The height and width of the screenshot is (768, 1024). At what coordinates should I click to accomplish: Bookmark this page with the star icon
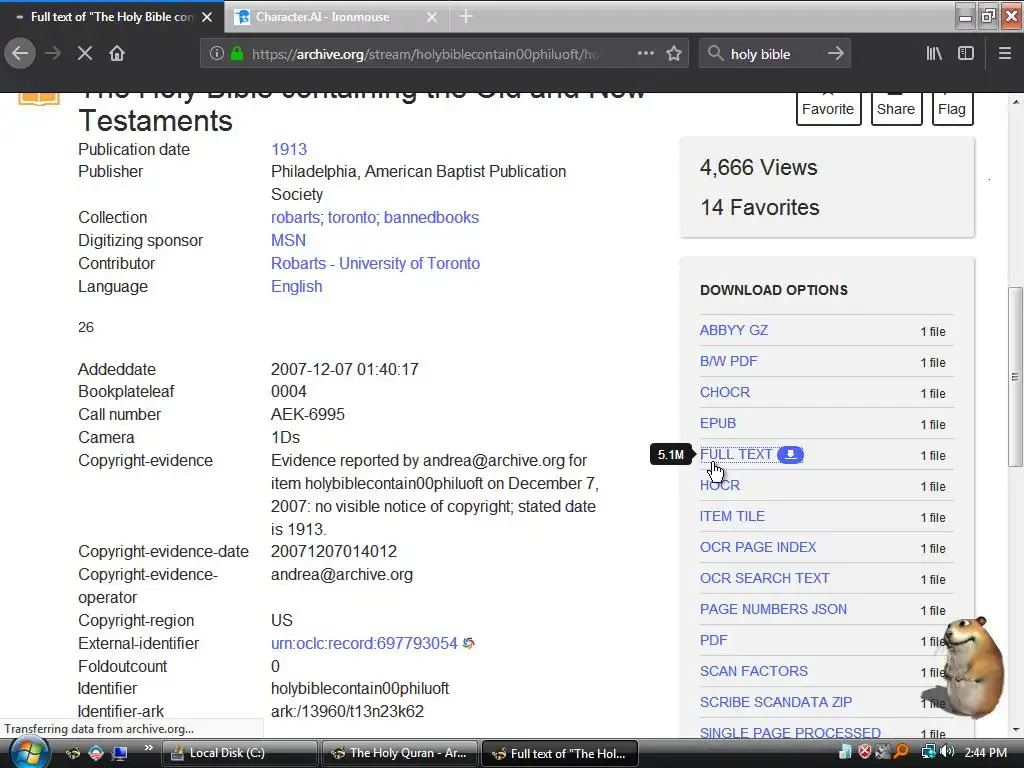674,54
